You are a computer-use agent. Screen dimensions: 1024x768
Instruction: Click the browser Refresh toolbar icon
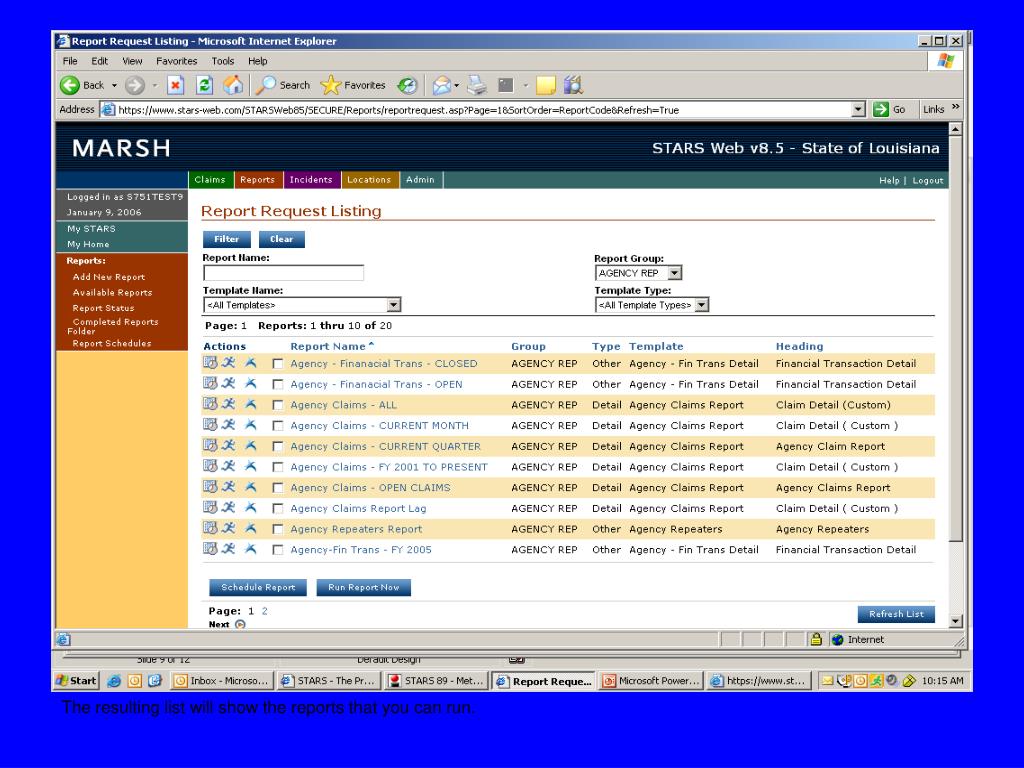tap(204, 85)
